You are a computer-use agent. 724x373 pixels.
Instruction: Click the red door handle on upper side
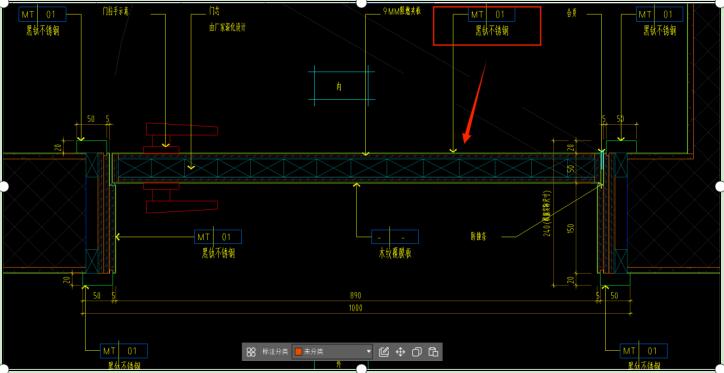(x=181, y=137)
